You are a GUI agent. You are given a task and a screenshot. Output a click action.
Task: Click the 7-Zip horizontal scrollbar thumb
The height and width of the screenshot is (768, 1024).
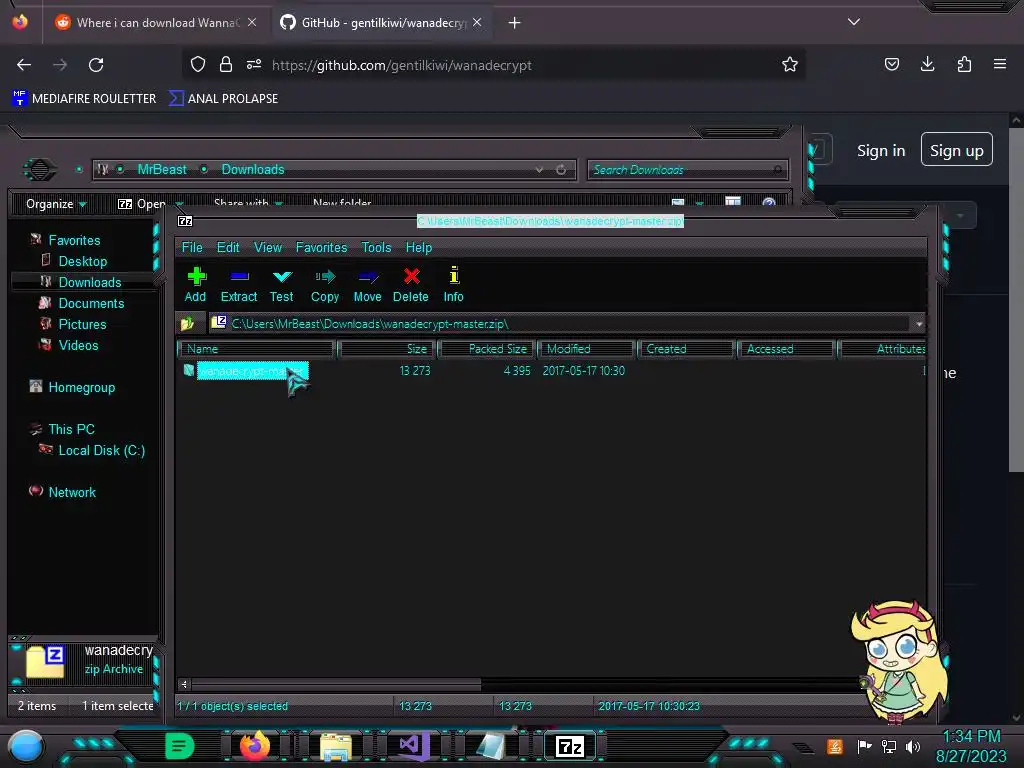(336, 684)
